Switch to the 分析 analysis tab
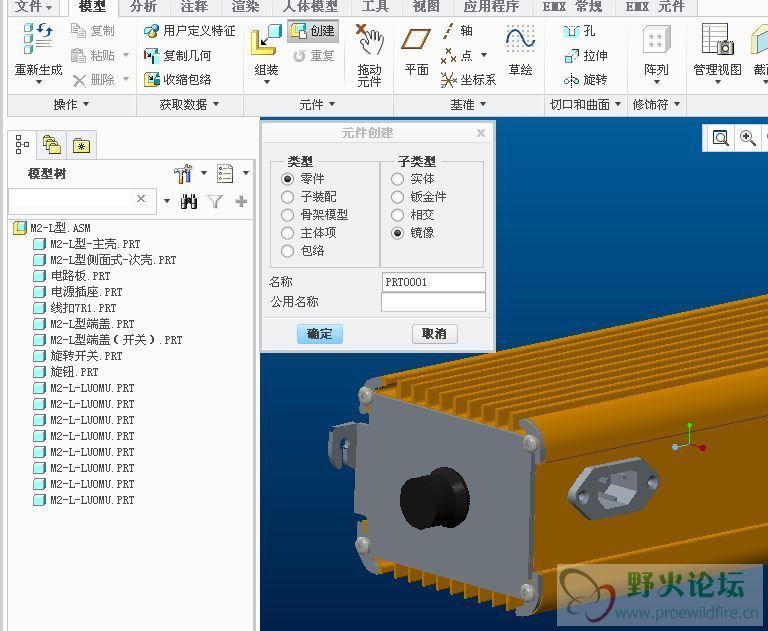Screen dimensions: 768x631 coord(143,7)
